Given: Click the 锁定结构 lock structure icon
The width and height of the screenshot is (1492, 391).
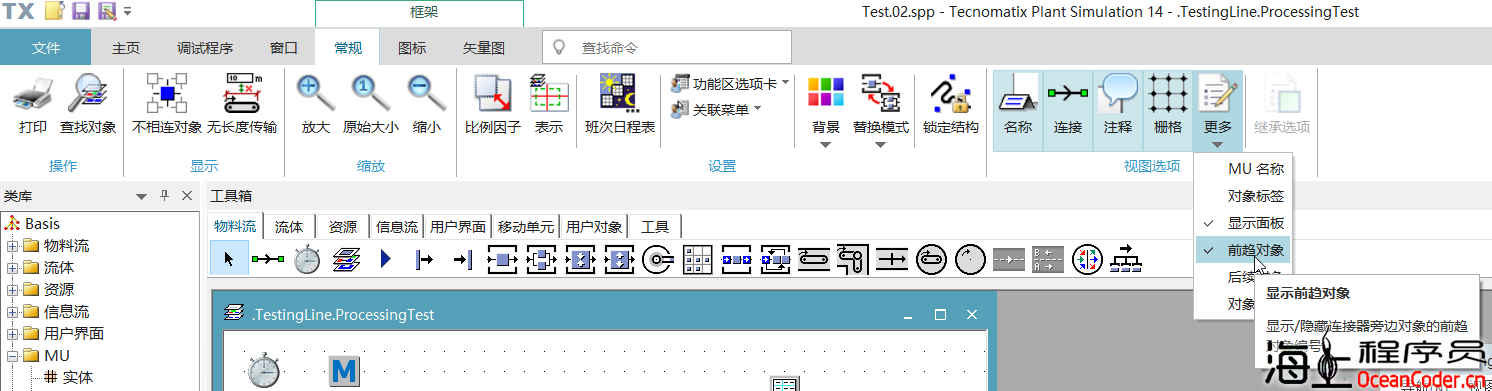Looking at the screenshot, I should pos(950,95).
